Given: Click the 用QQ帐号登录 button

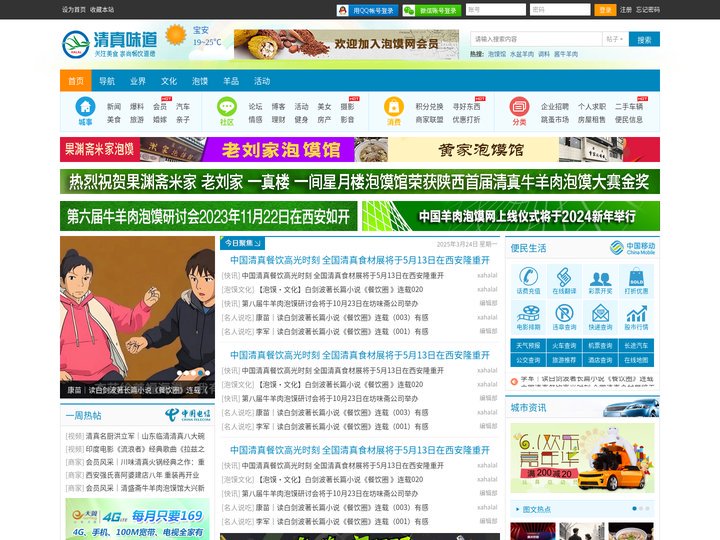Looking at the screenshot, I should pyautogui.click(x=367, y=10).
